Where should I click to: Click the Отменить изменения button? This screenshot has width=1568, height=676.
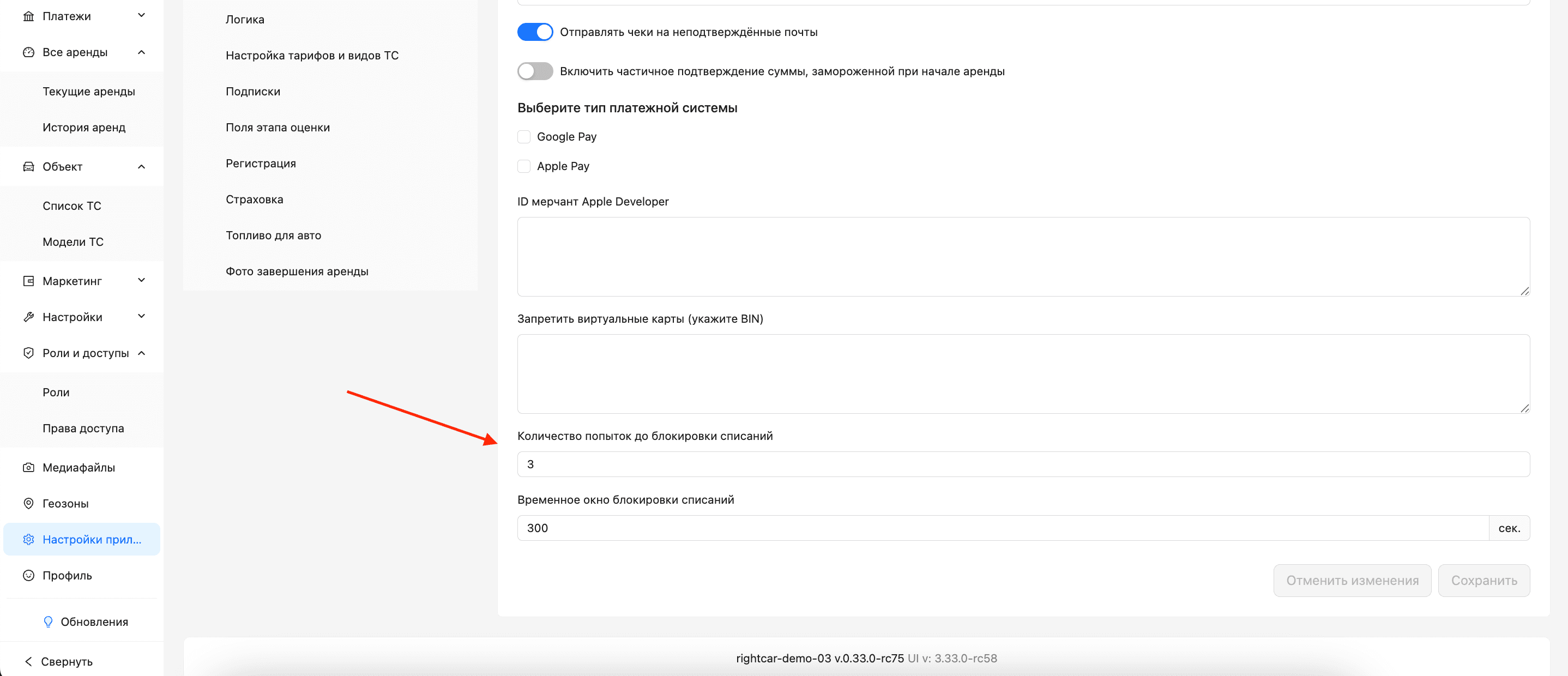pyautogui.click(x=1352, y=581)
